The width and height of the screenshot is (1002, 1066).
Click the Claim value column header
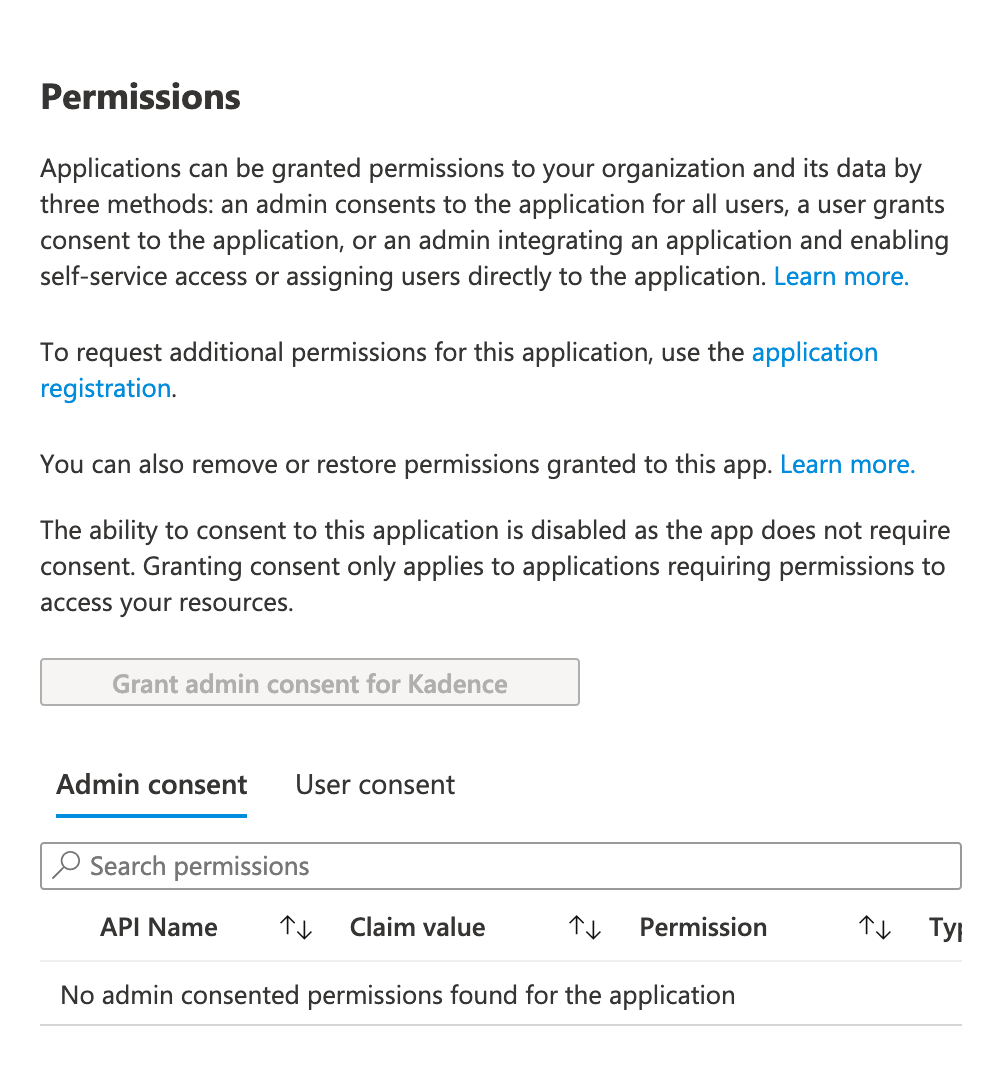[x=417, y=928]
